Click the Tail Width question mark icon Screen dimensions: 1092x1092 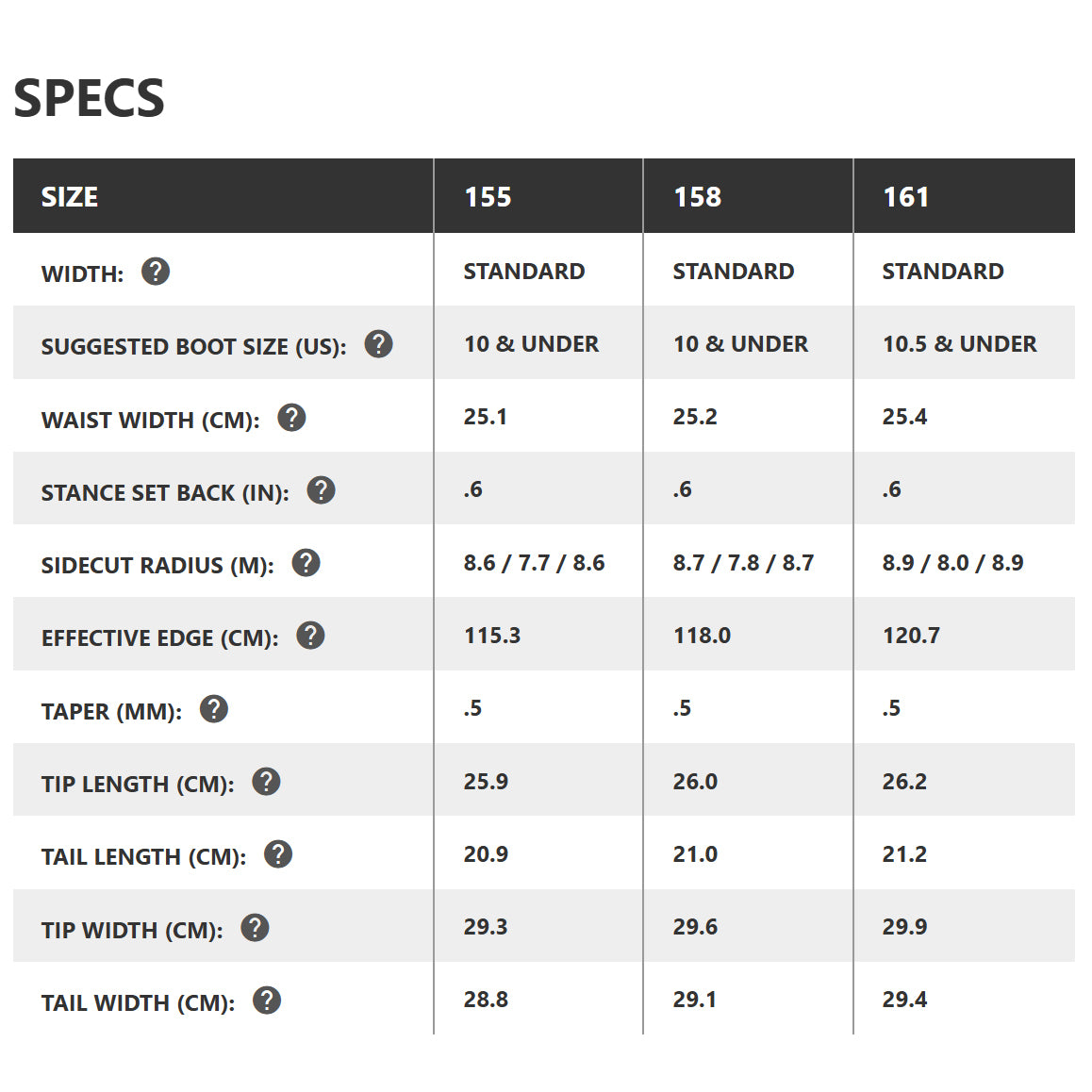point(267,1001)
